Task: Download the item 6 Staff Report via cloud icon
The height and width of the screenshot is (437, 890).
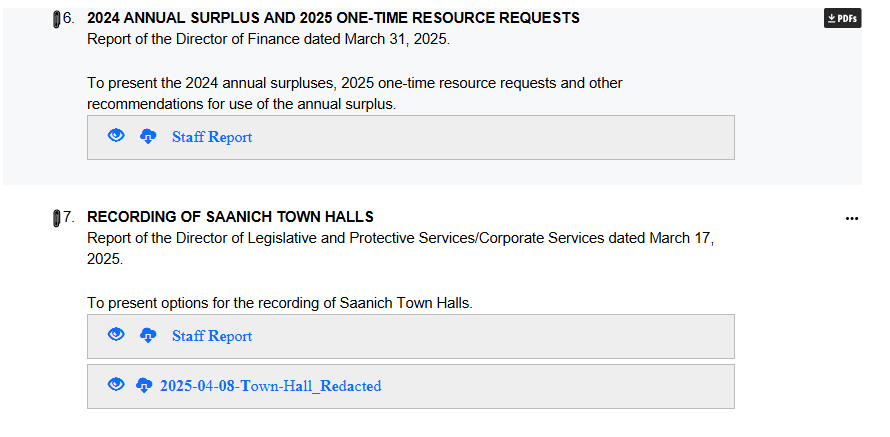Action: [148, 137]
